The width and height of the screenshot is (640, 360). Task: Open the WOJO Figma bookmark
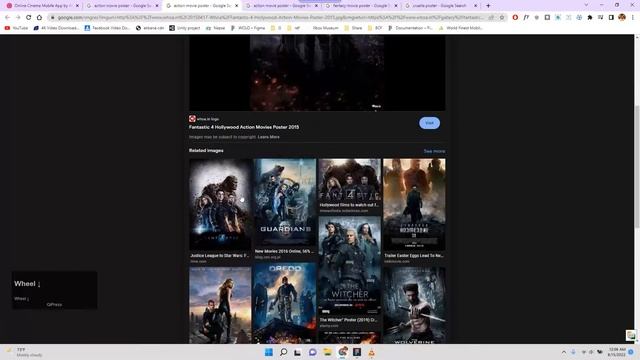click(x=248, y=28)
